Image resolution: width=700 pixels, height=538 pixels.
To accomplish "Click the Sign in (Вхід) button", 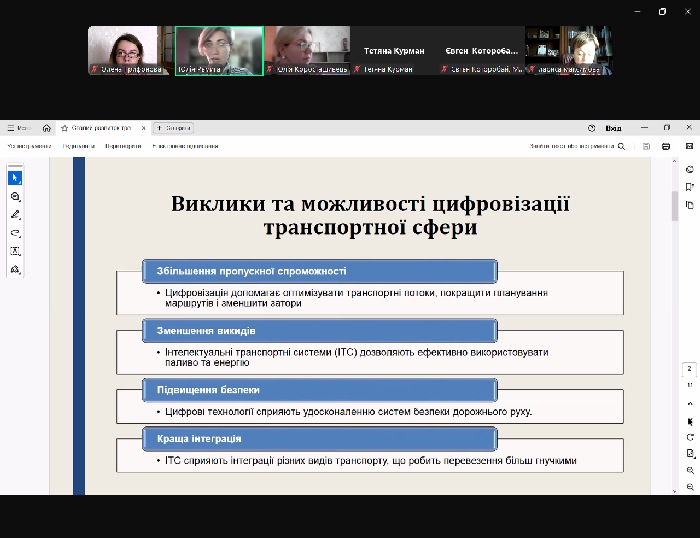I will tap(613, 128).
